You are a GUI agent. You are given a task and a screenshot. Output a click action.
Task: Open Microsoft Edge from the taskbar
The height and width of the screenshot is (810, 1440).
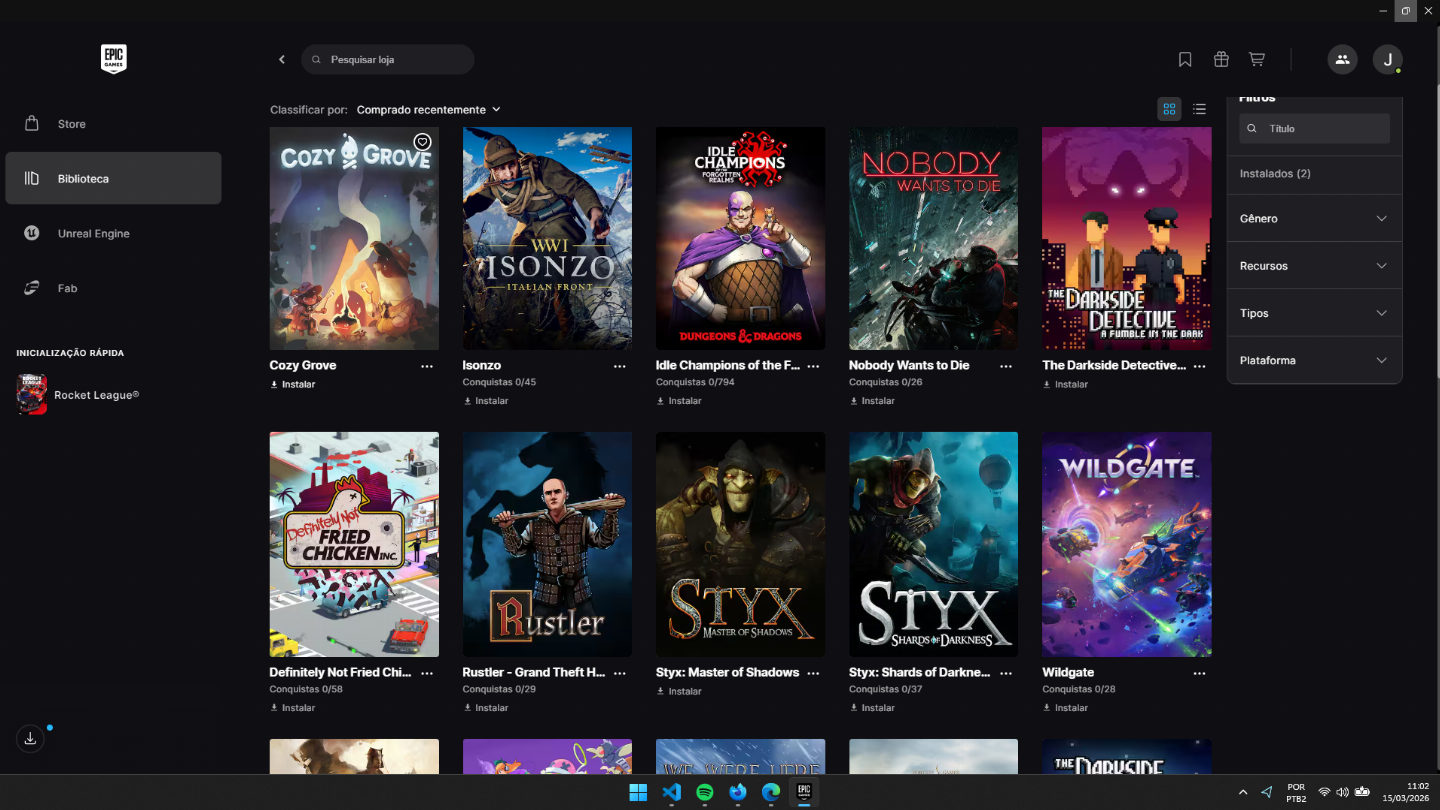[x=770, y=792]
